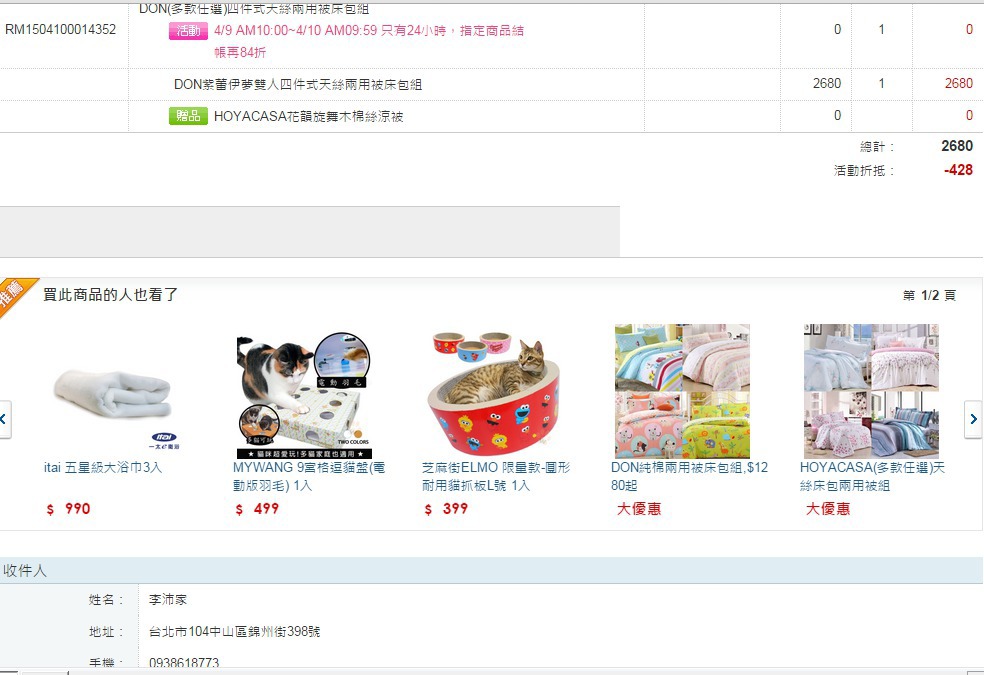Click the 第 1/2 頁 page indicator
This screenshot has width=984, height=675.
(x=929, y=295)
